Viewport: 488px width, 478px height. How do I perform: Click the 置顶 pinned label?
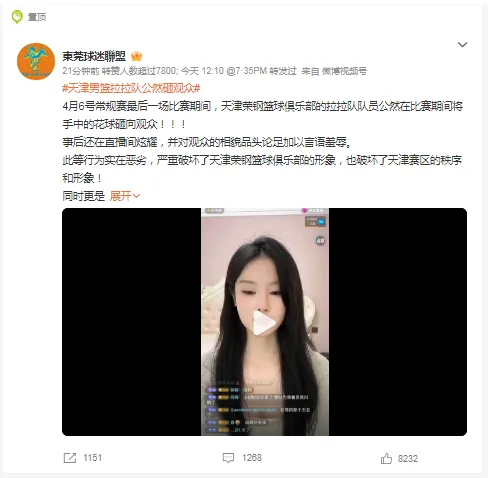pyautogui.click(x=37, y=17)
